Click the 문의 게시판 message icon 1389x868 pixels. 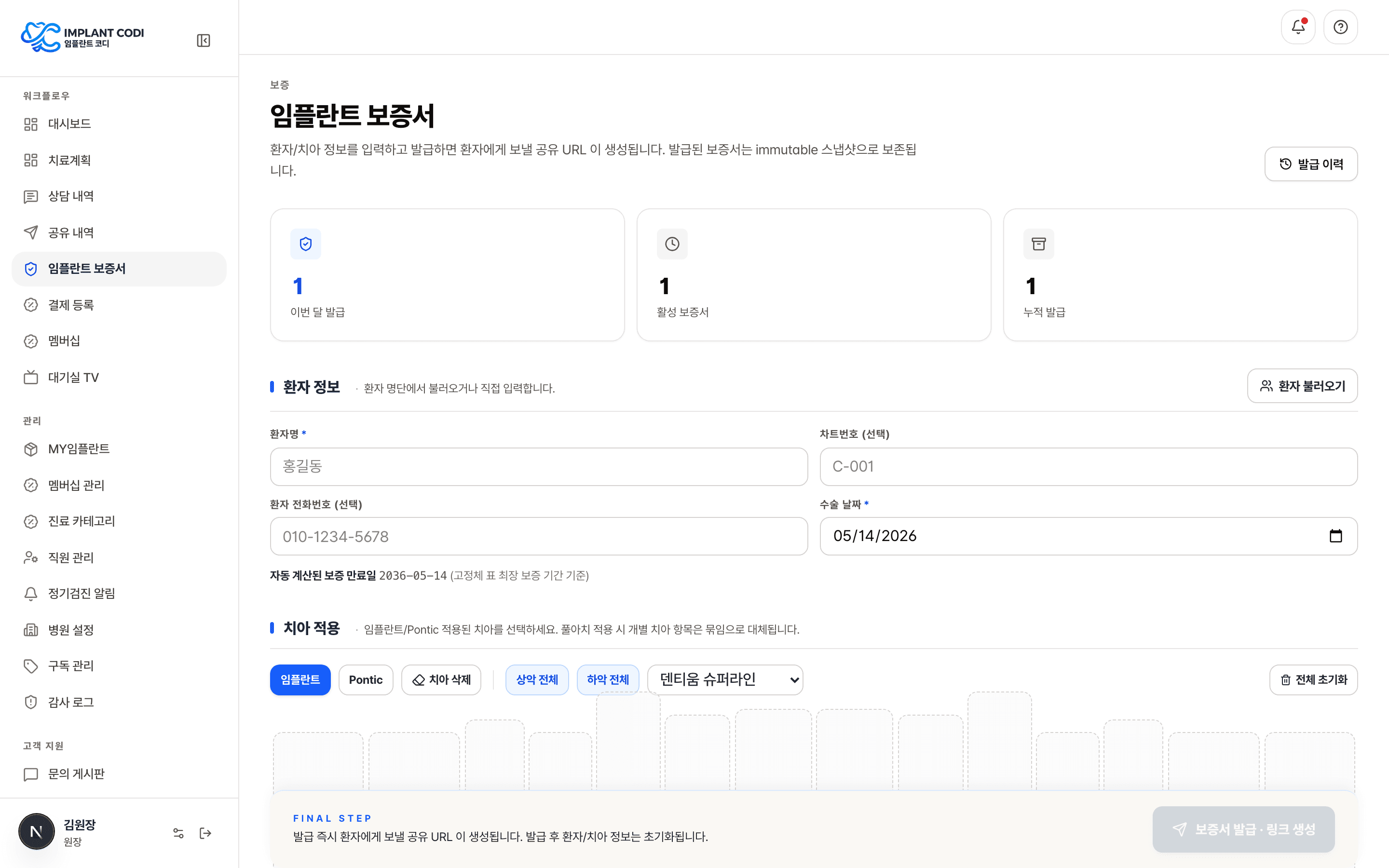31,774
